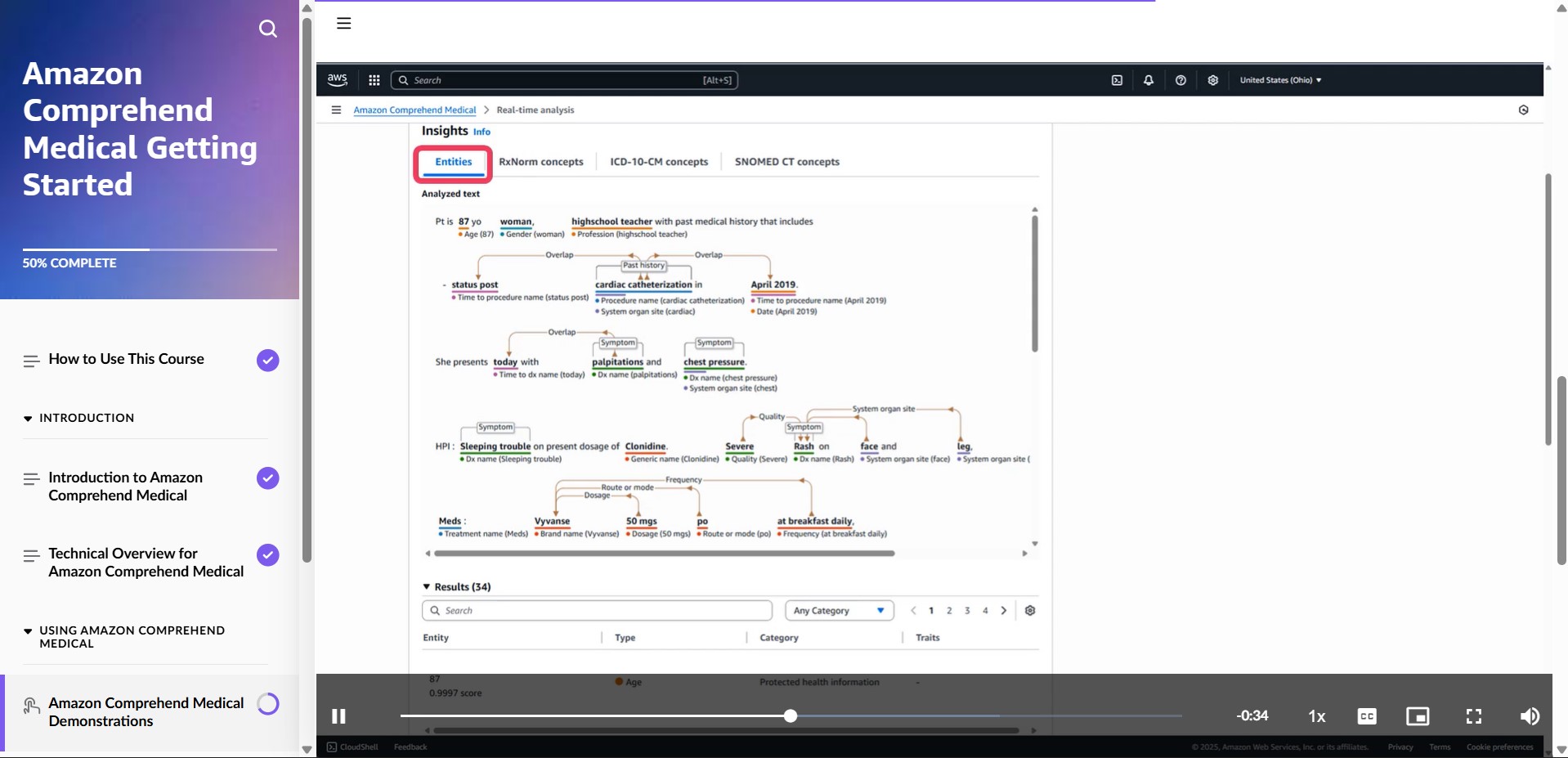Switch to the RxNorm concepts tab

pos(540,162)
